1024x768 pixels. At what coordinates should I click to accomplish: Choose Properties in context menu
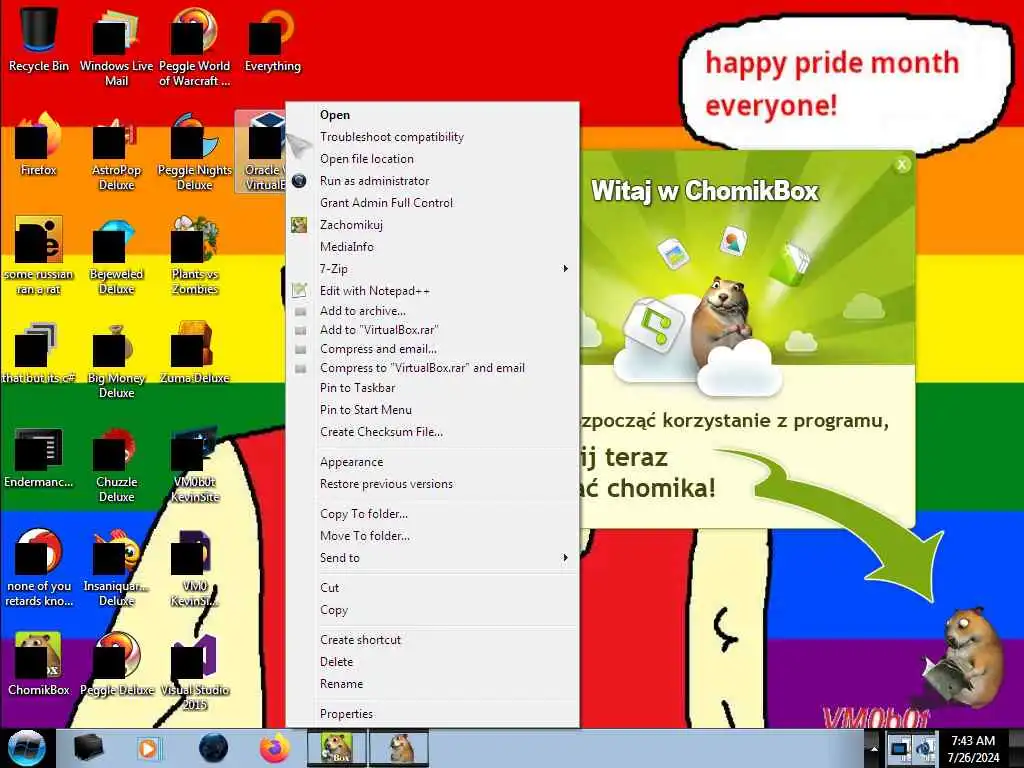pos(432,714)
